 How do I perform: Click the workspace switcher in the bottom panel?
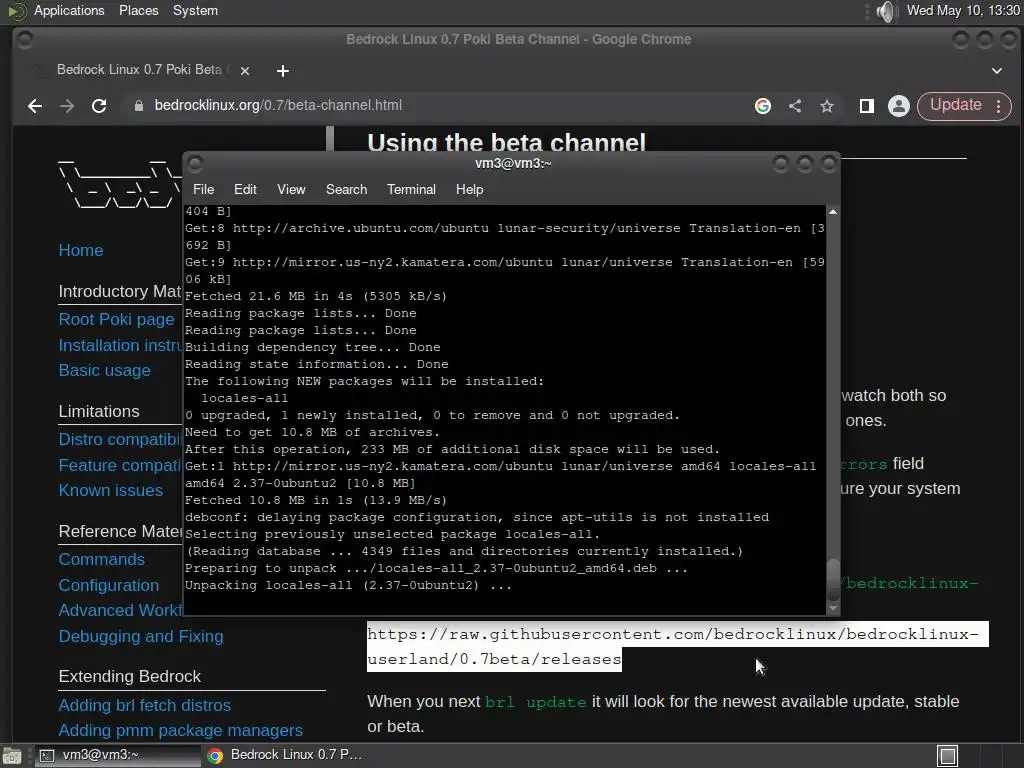[947, 756]
